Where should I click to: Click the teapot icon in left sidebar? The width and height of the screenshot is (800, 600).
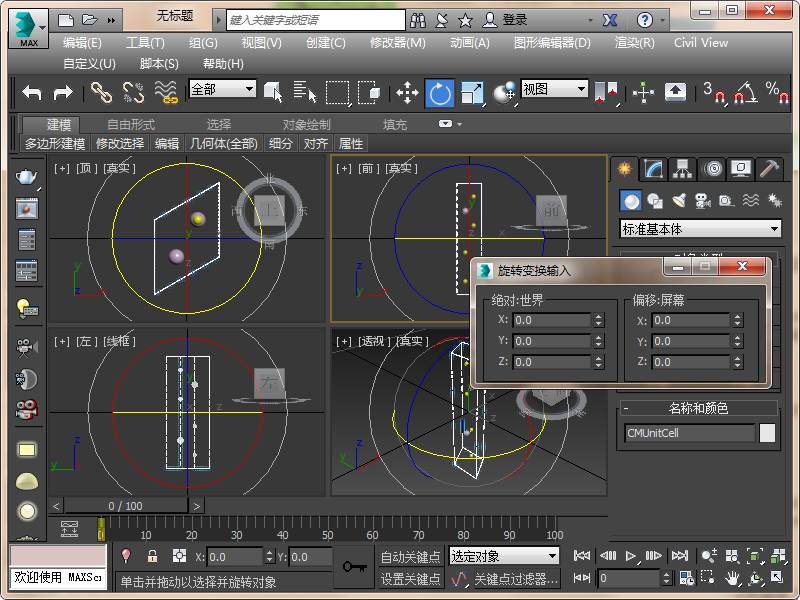click(x=27, y=177)
